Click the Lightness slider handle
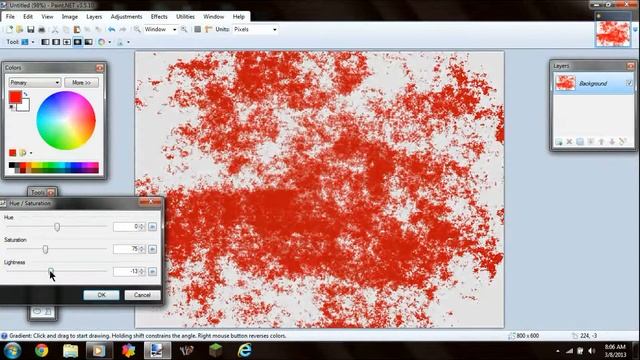This screenshot has height=360, width=640. click(51, 271)
